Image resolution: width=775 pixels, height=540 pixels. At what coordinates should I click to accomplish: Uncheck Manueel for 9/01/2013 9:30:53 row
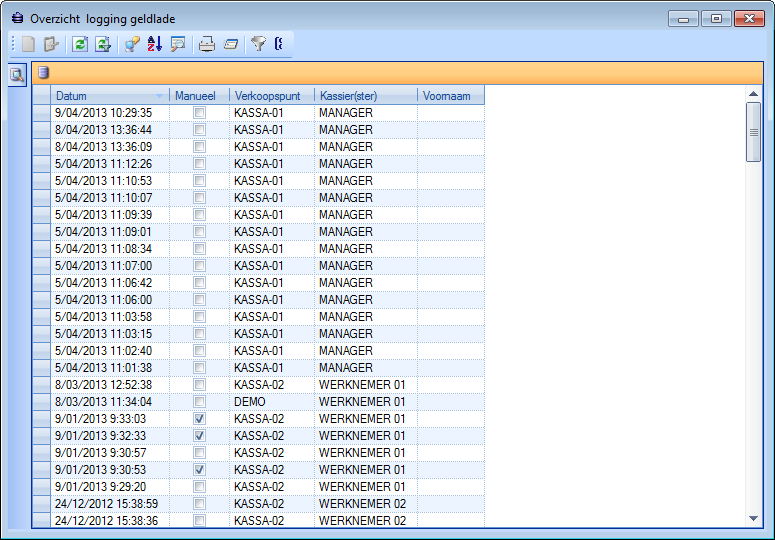[x=200, y=470]
